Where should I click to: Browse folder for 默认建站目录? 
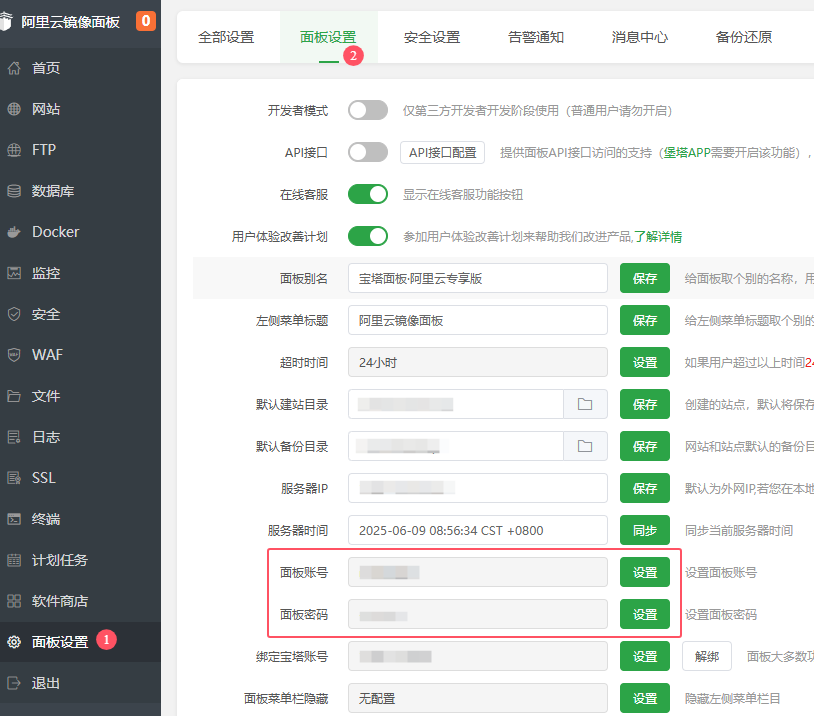tap(585, 404)
